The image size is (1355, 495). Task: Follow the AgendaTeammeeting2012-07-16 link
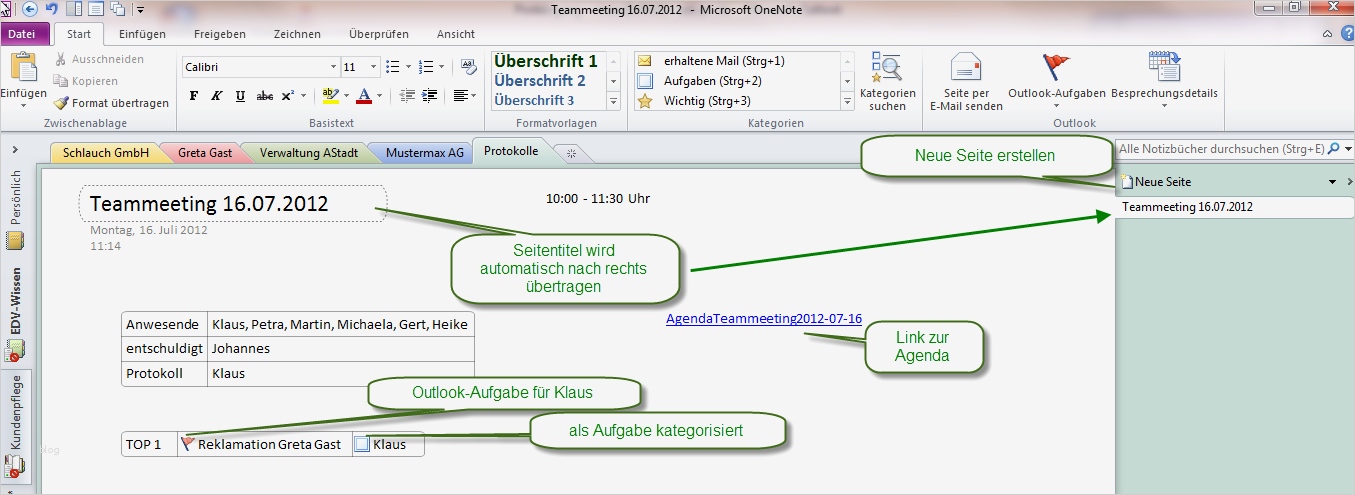tap(763, 319)
